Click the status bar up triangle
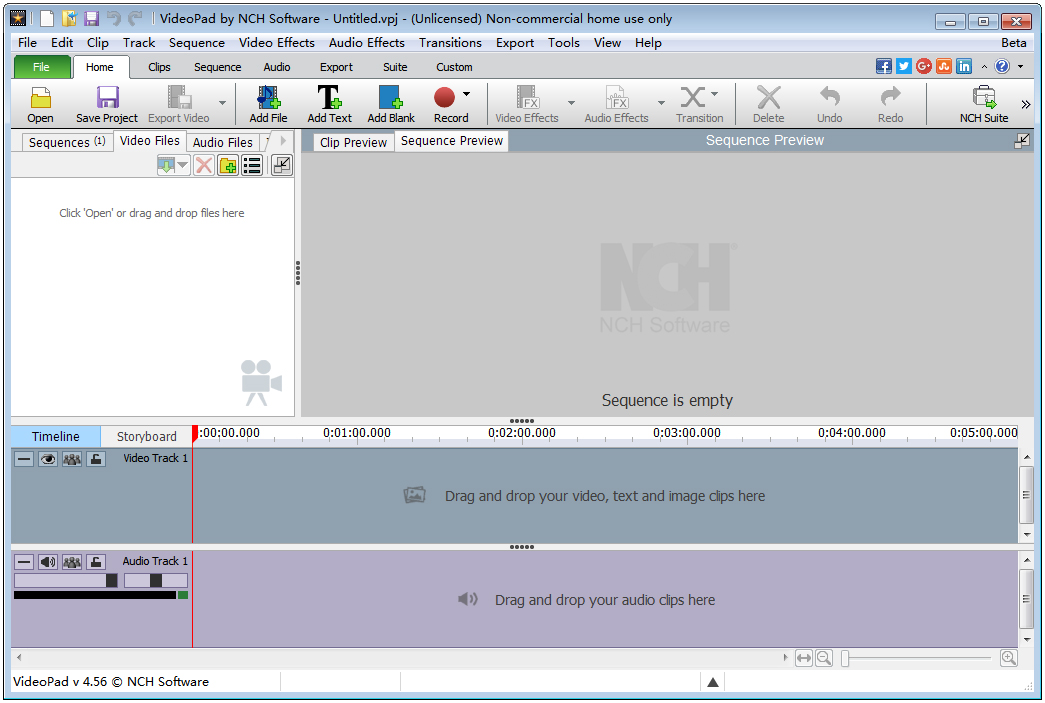 point(712,682)
